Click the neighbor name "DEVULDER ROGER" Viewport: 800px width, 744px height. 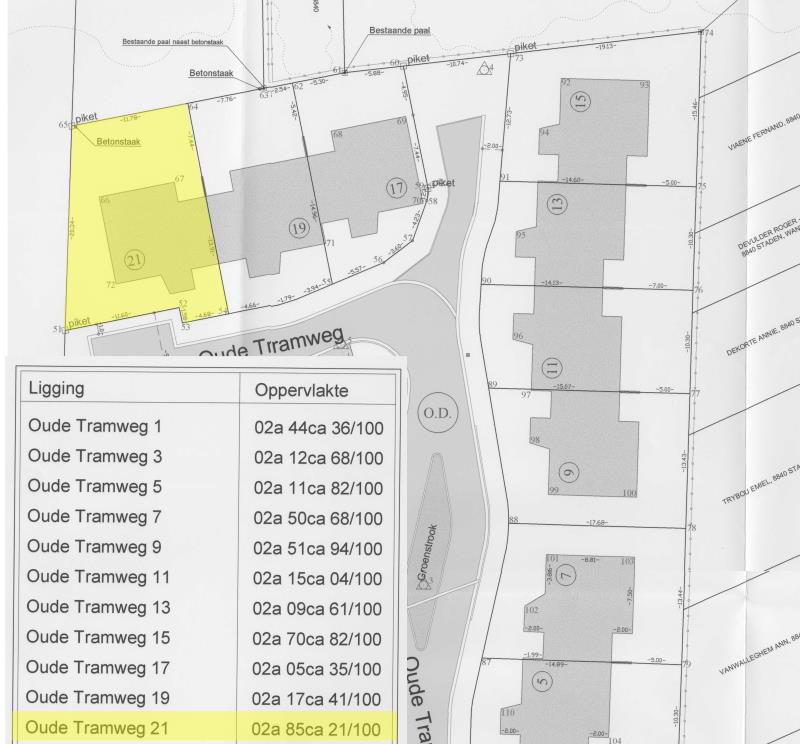(767, 235)
